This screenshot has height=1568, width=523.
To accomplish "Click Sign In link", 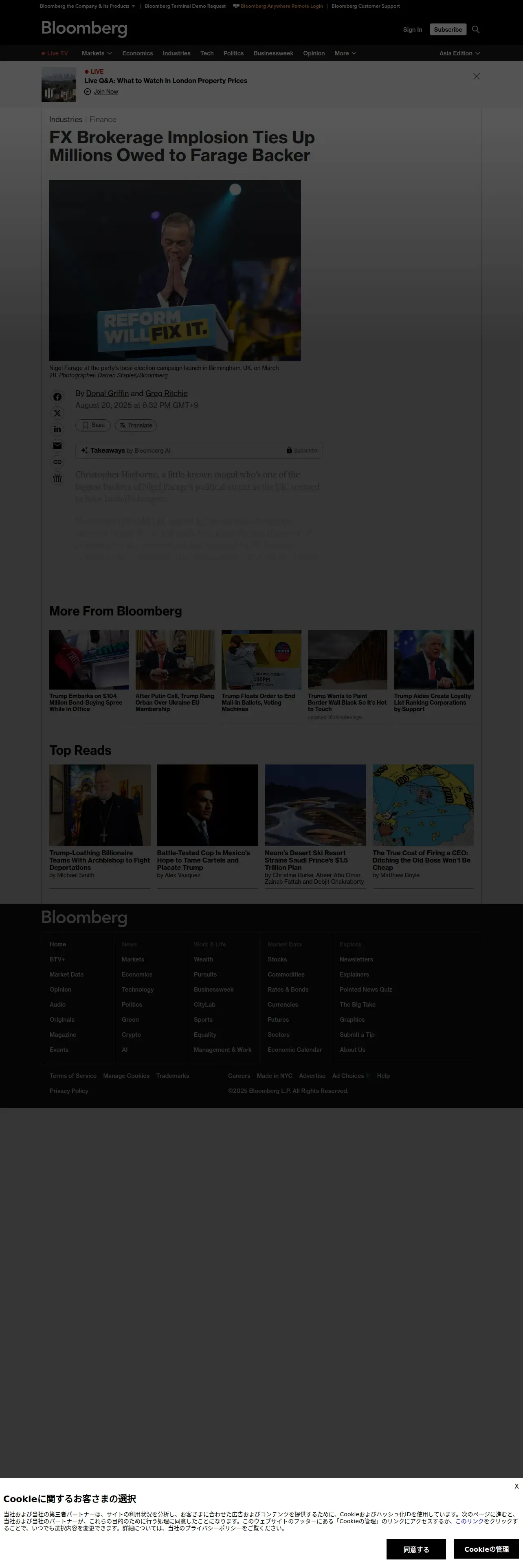I will pos(412,30).
